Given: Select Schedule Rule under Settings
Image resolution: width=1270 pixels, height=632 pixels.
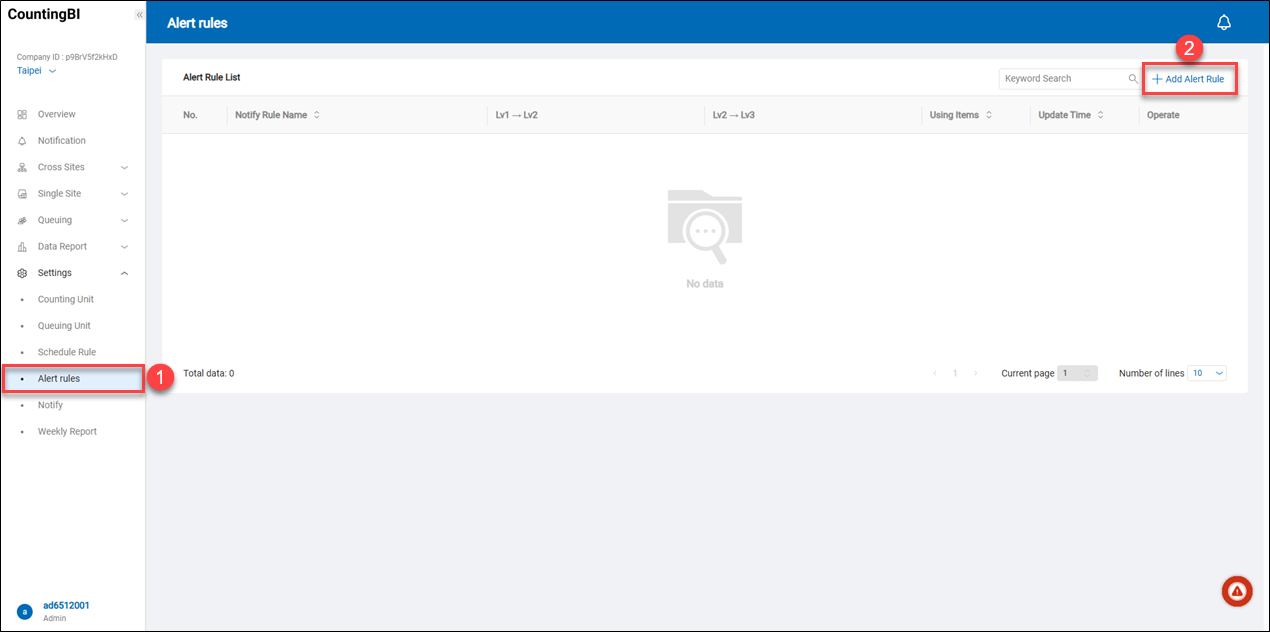Looking at the screenshot, I should point(66,352).
